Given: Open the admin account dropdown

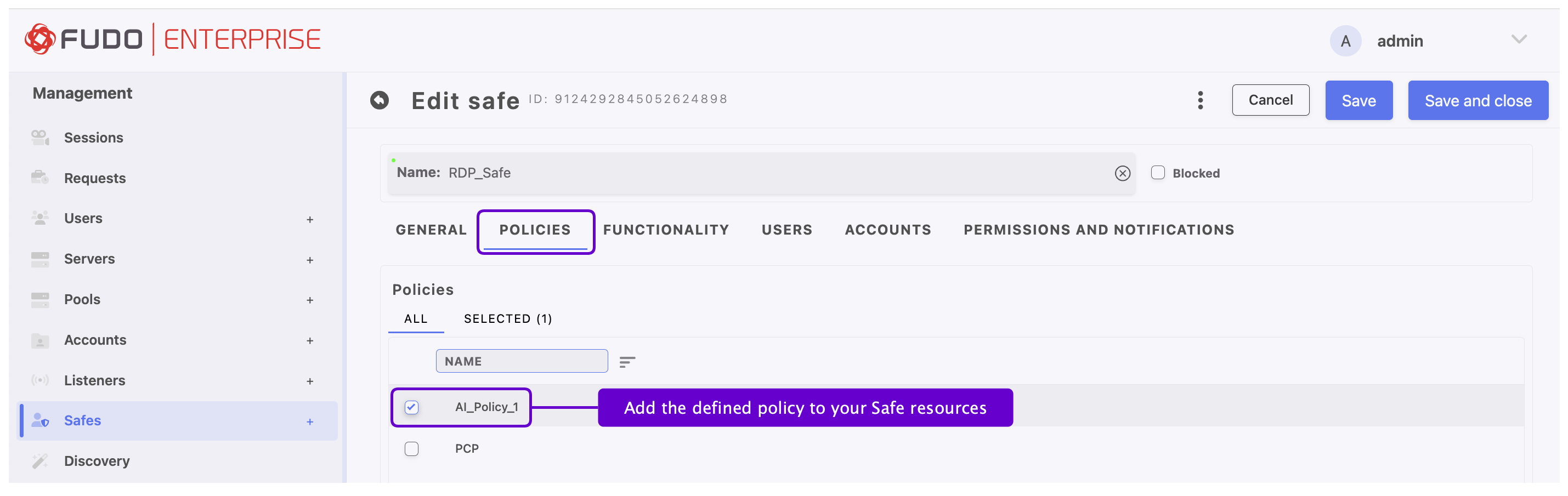Looking at the screenshot, I should point(1519,39).
